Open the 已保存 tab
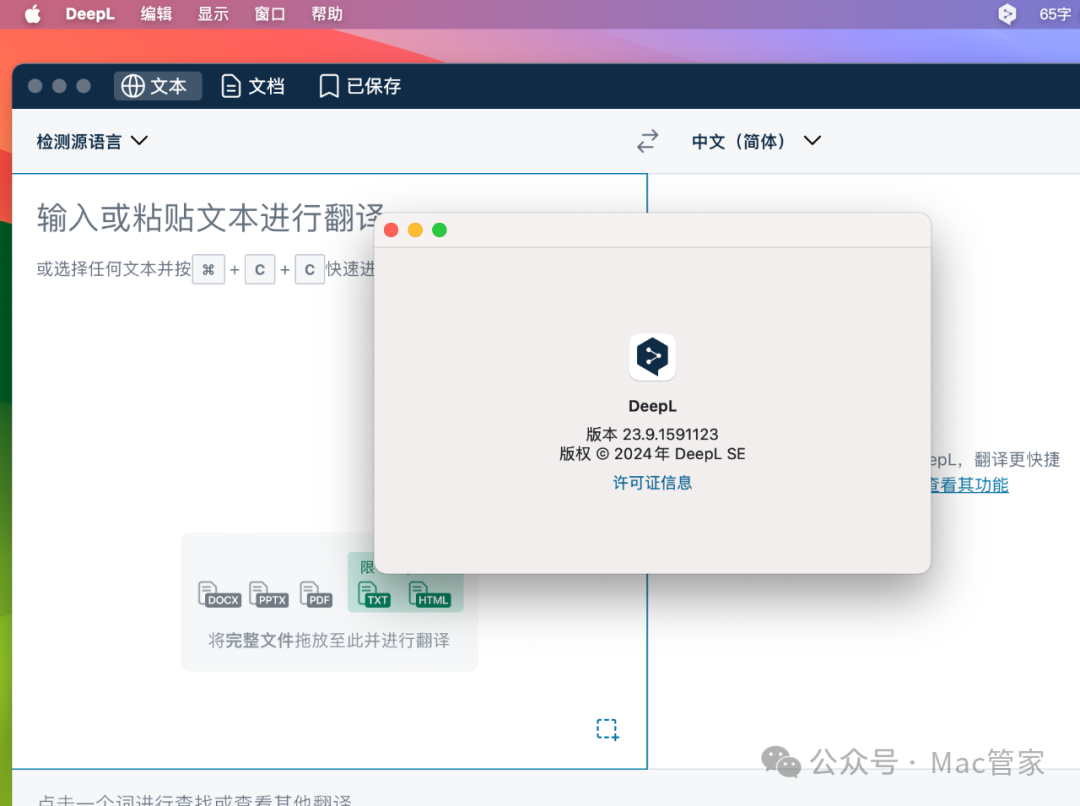The width and height of the screenshot is (1080, 806). click(360, 86)
